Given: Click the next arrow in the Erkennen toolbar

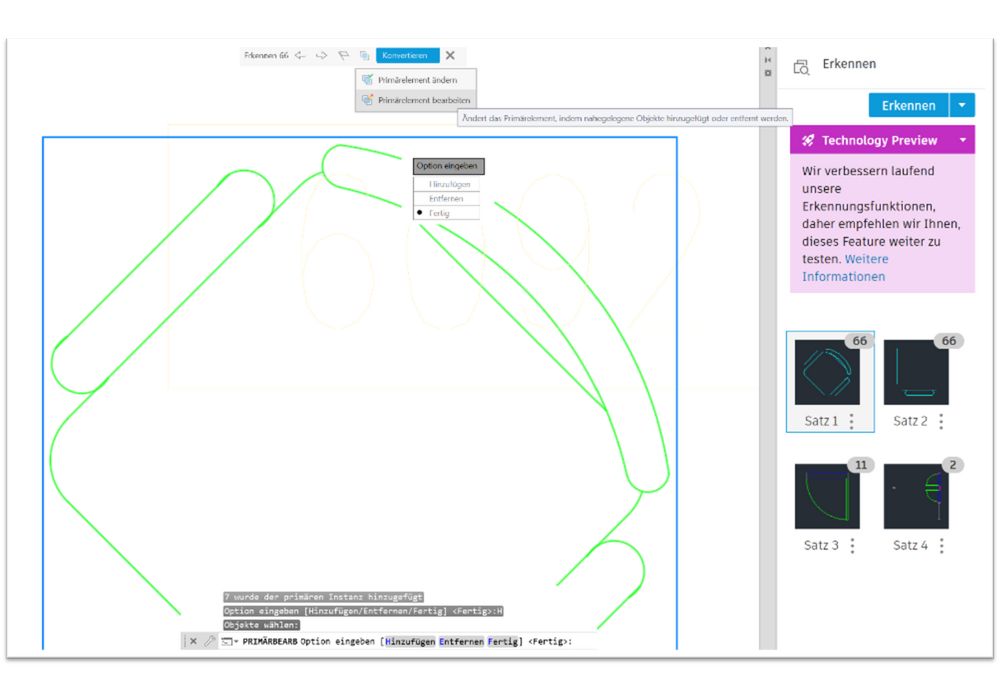Looking at the screenshot, I should [320, 55].
